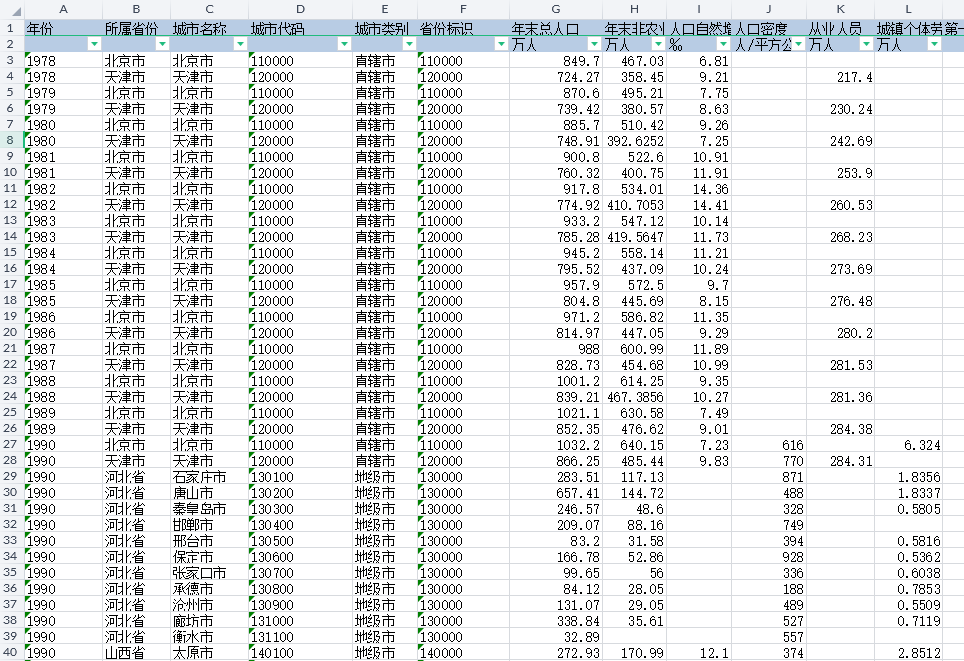Select the 廊坊市 city cell
The height and width of the screenshot is (661, 964).
(x=209, y=620)
